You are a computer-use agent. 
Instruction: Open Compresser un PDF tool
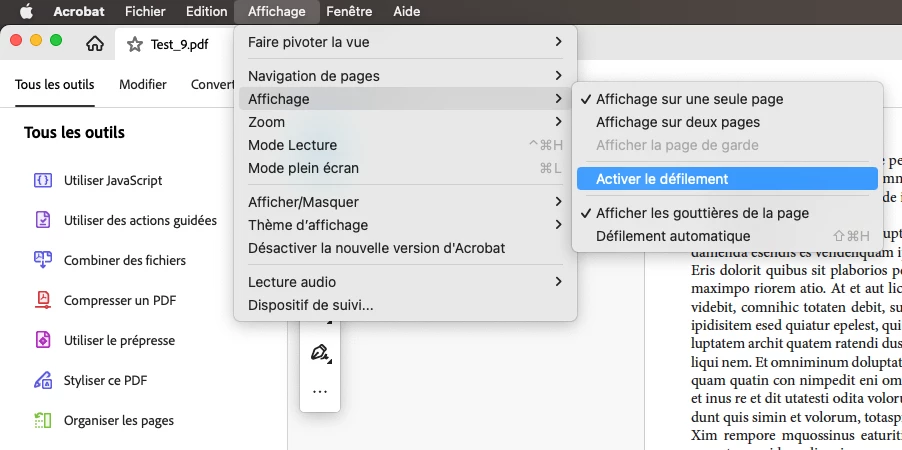(120, 300)
